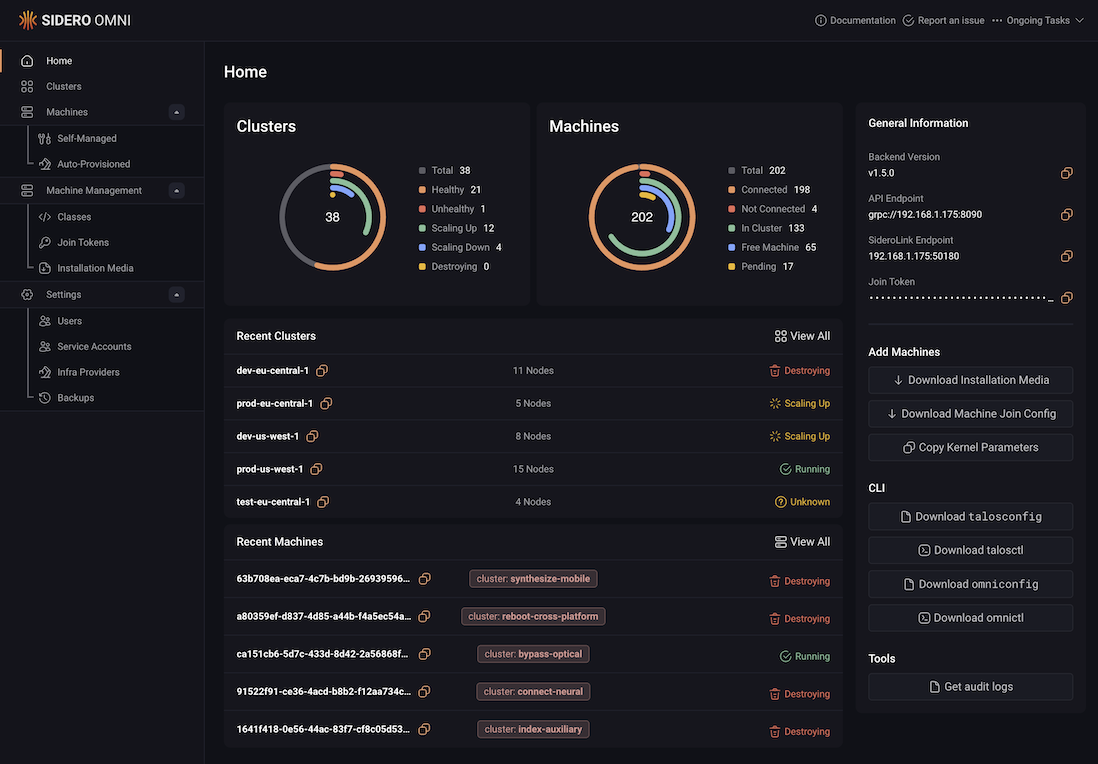Click the synthesize-mobile cluster tag
The height and width of the screenshot is (764, 1098).
tap(533, 579)
